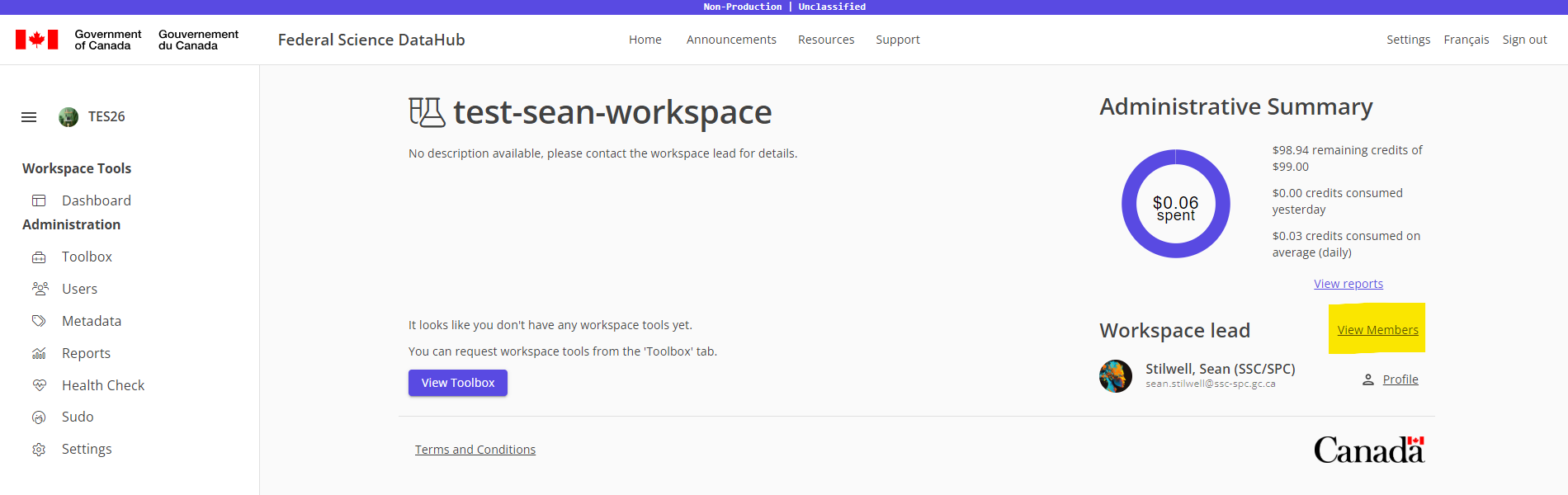Open the Reports chart icon
This screenshot has height=495, width=1568.
pyautogui.click(x=39, y=353)
